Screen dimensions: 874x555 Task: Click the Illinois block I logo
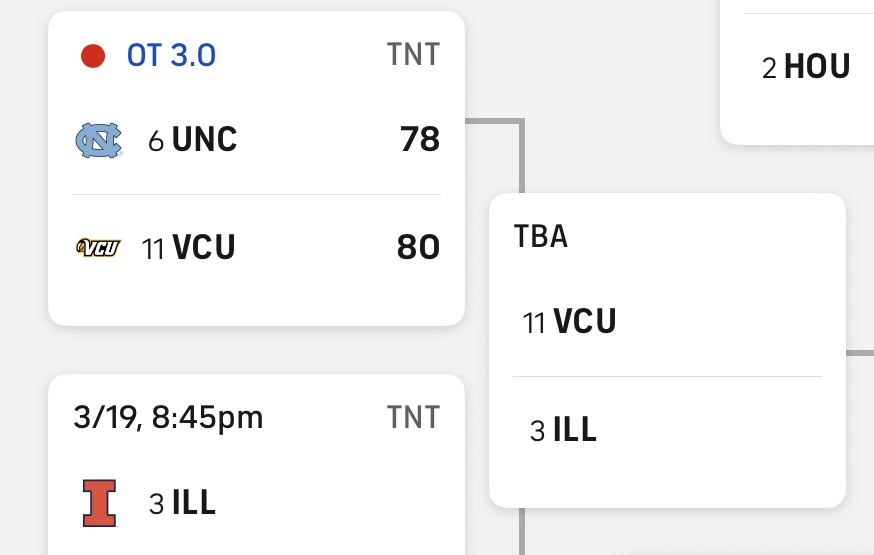pos(99,503)
